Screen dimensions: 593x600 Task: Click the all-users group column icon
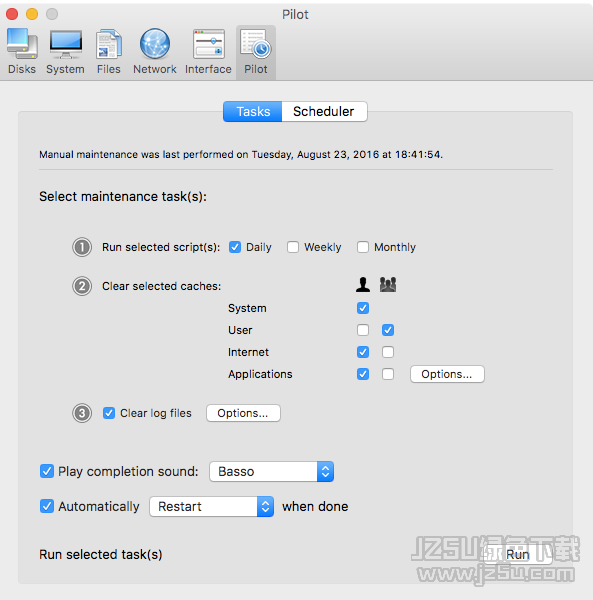(388, 285)
